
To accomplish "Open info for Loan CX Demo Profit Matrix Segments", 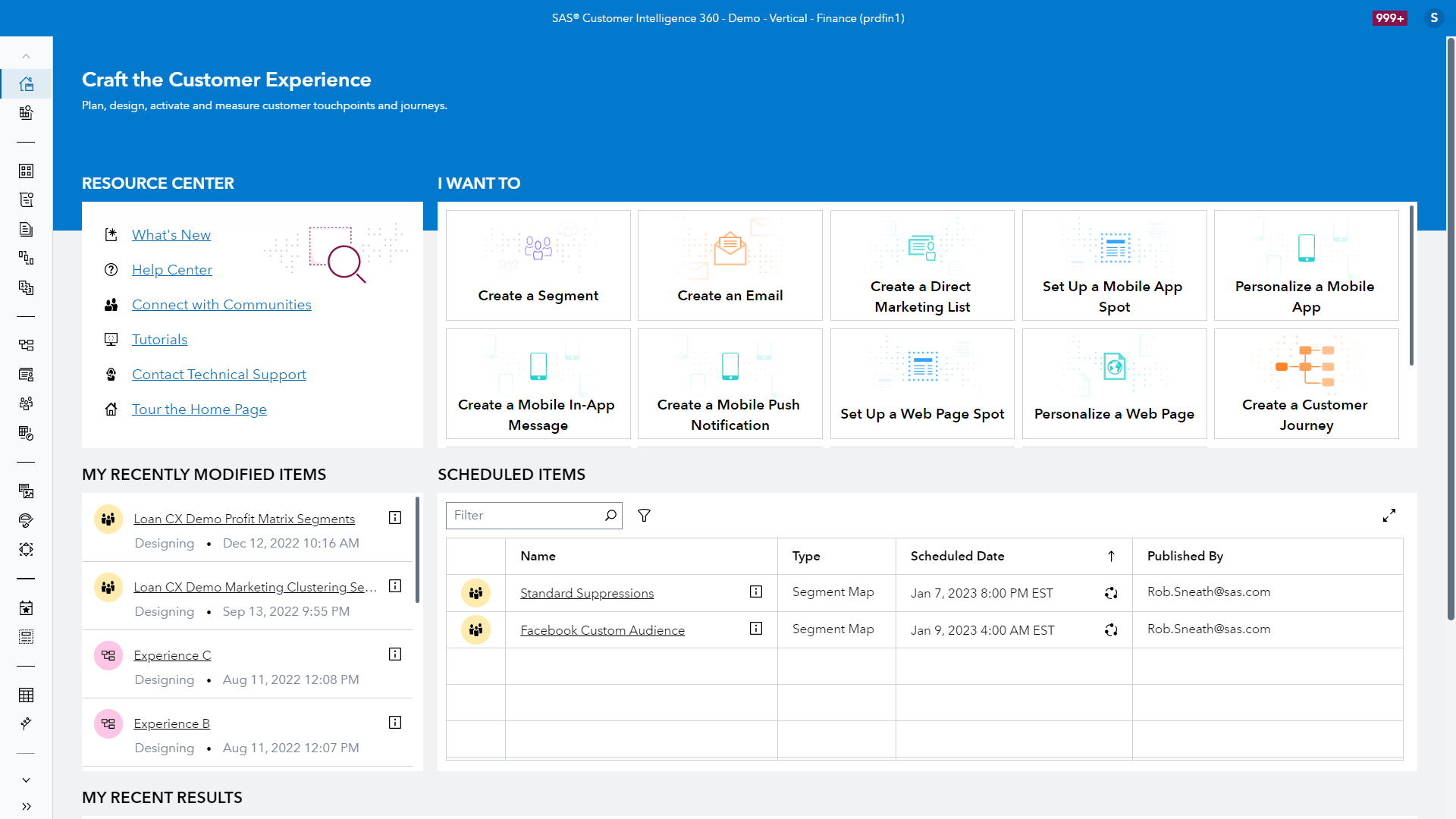I will [395, 518].
